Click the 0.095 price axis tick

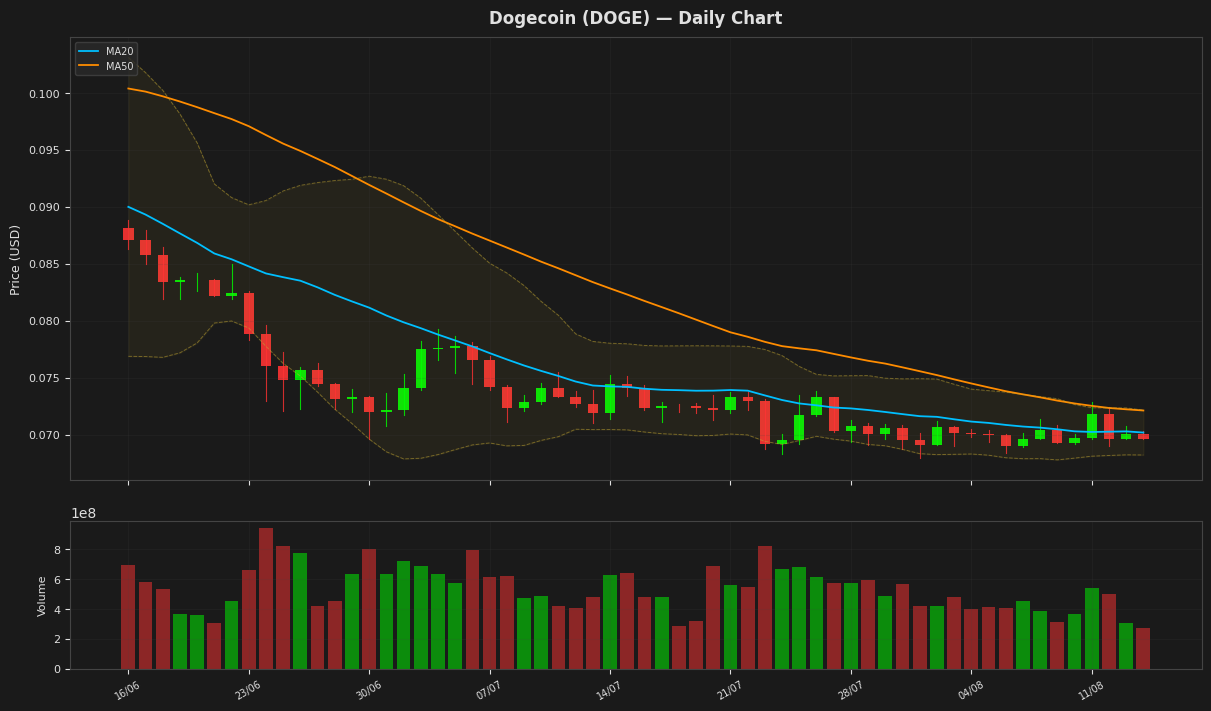pos(44,151)
